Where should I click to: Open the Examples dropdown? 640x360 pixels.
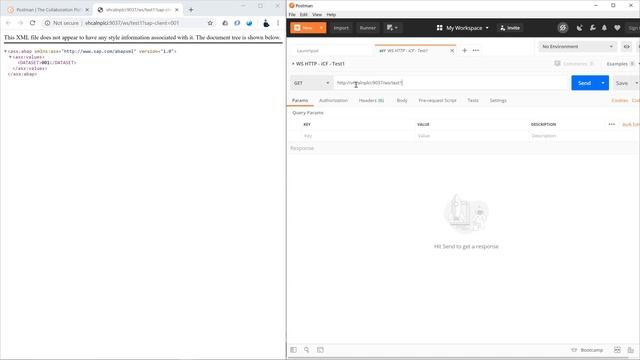620,64
